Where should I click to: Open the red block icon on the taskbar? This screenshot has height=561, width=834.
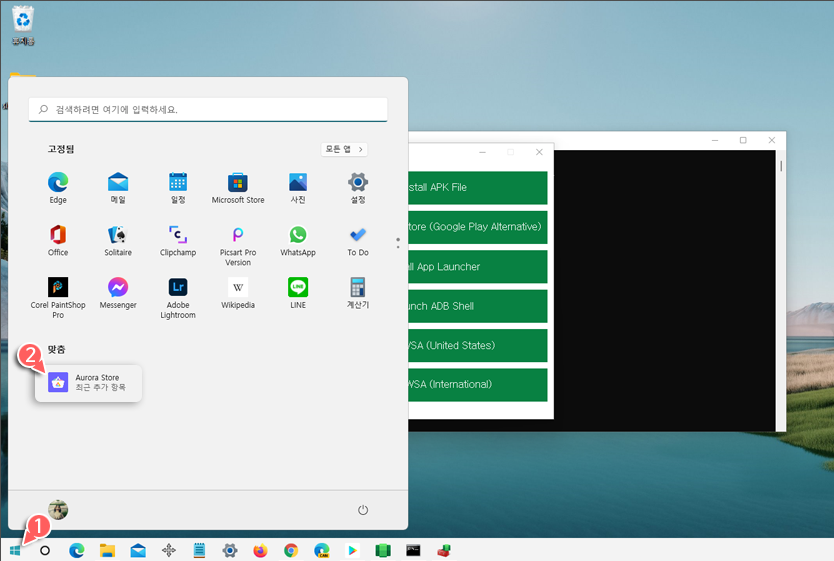pos(444,550)
